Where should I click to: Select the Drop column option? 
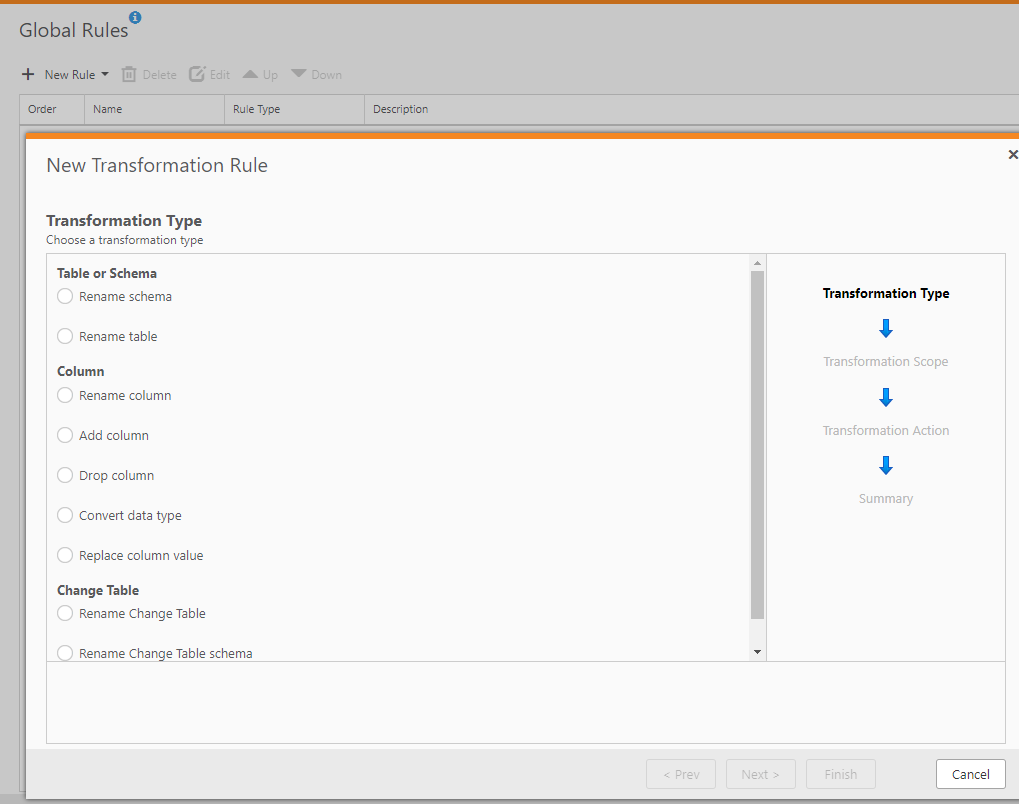pos(65,475)
